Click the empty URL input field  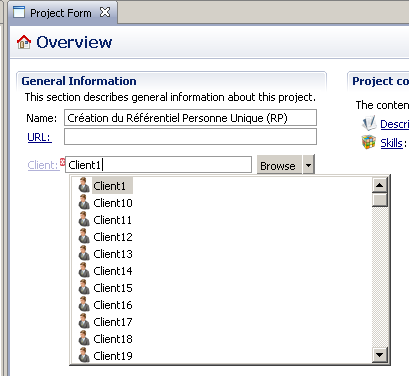click(190, 137)
